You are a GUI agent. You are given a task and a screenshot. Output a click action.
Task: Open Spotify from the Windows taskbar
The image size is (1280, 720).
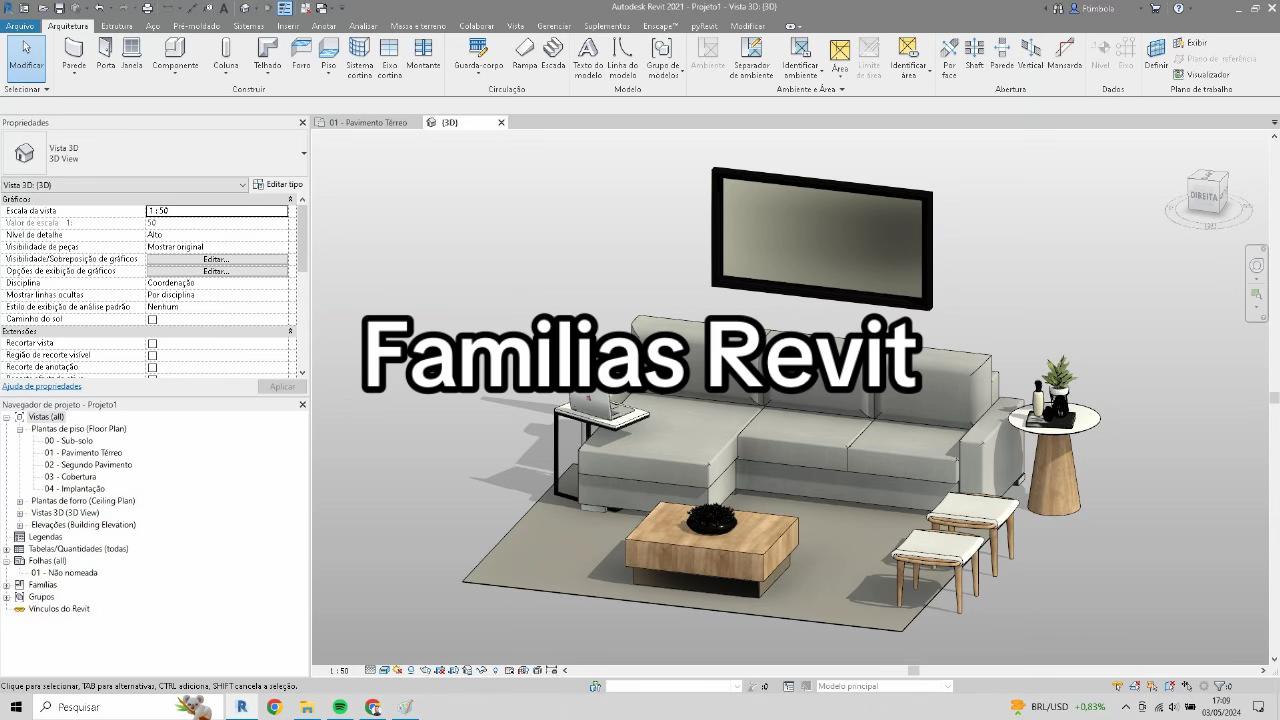click(x=340, y=707)
